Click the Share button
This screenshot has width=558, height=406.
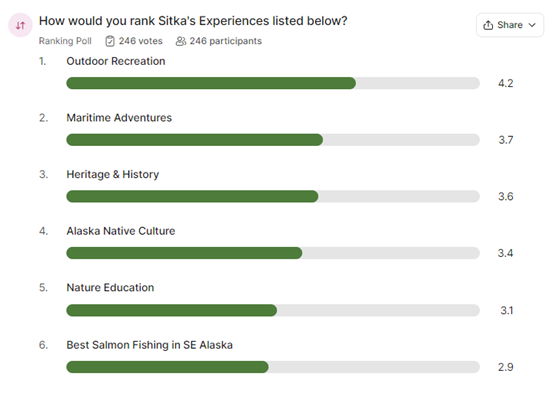(510, 25)
